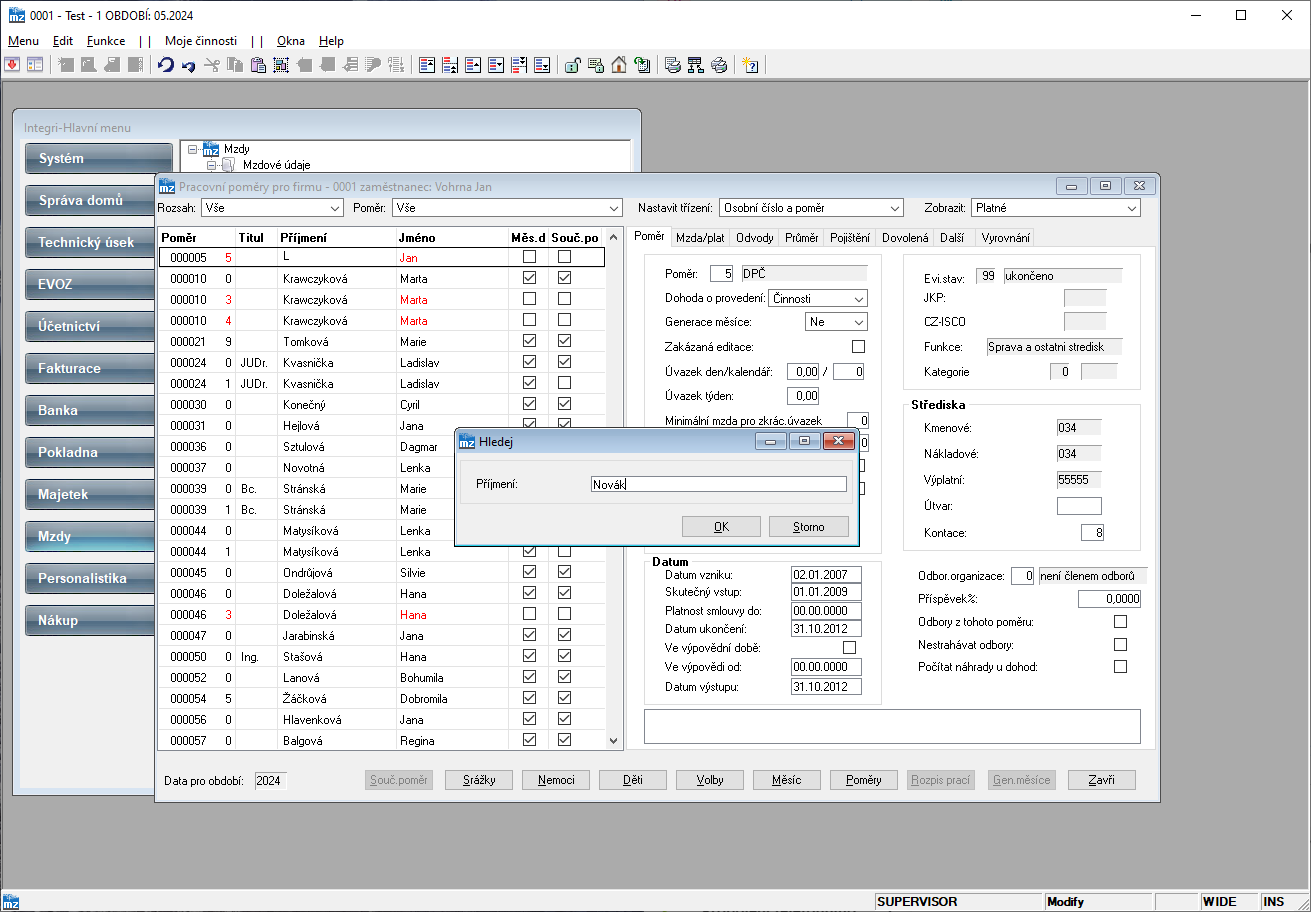Open the Generace měsíce dropdown
This screenshot has width=1311, height=916.
(x=836, y=322)
